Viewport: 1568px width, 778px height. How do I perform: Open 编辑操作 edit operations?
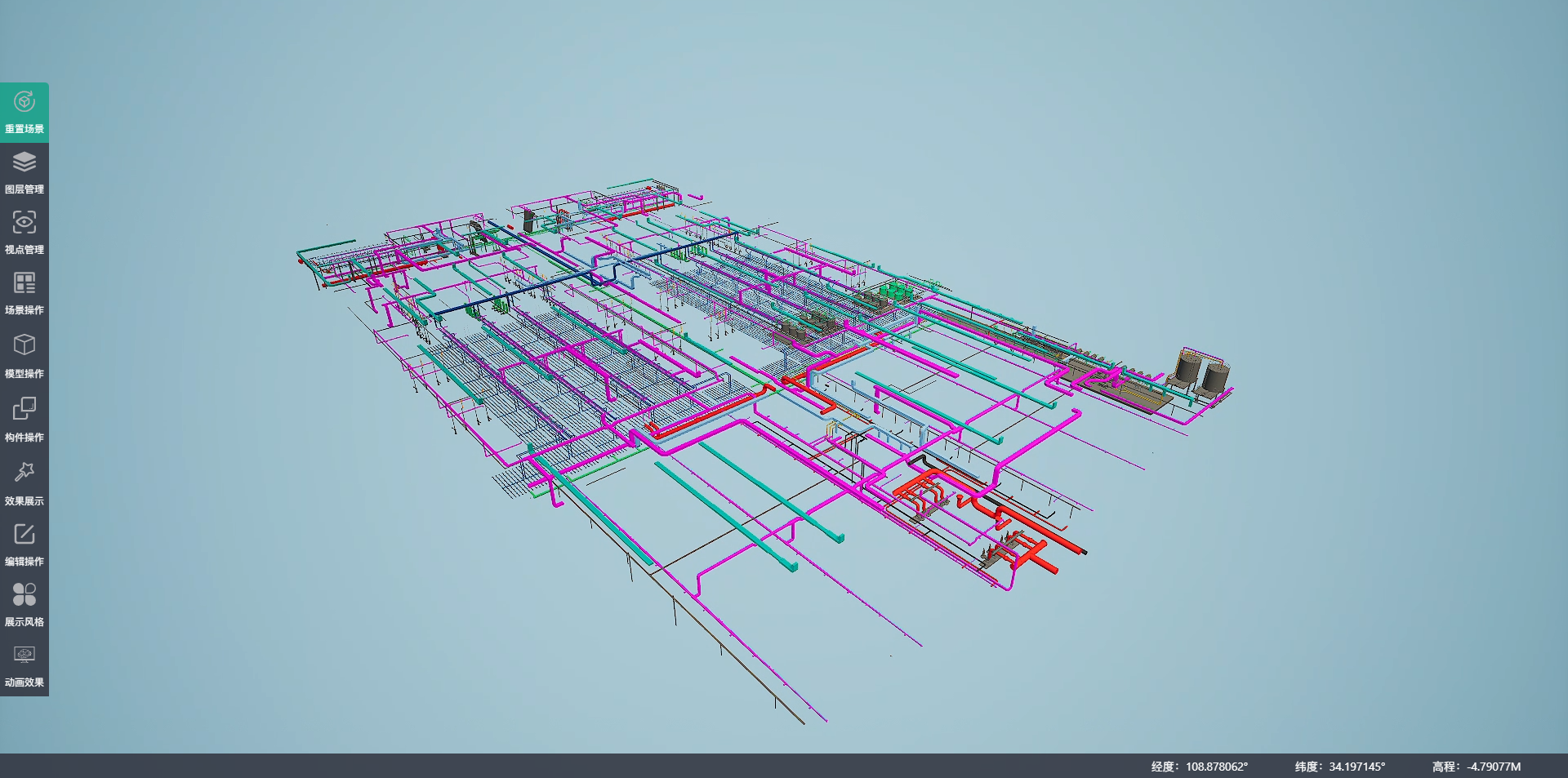pyautogui.click(x=24, y=545)
